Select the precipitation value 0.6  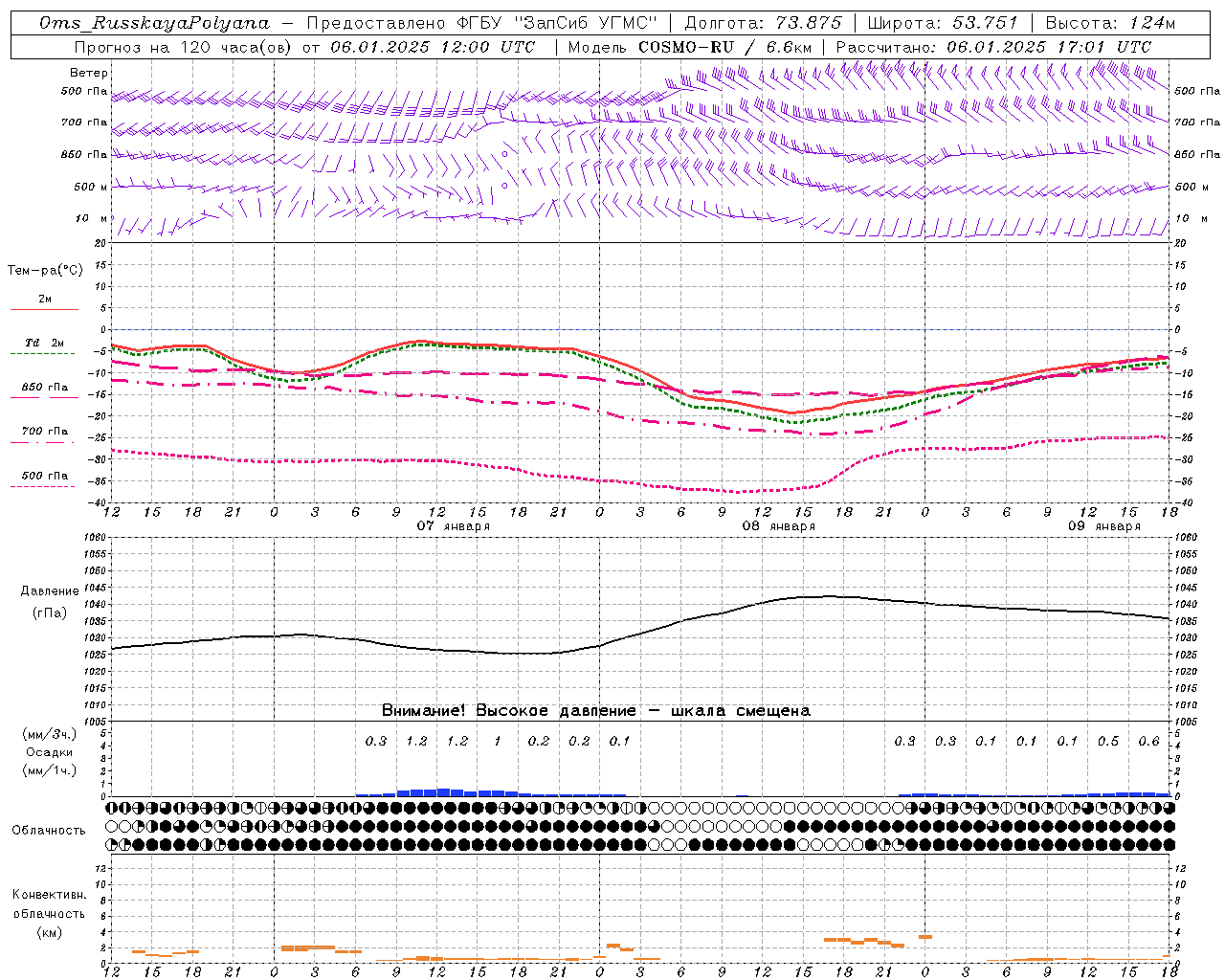pyautogui.click(x=1148, y=741)
